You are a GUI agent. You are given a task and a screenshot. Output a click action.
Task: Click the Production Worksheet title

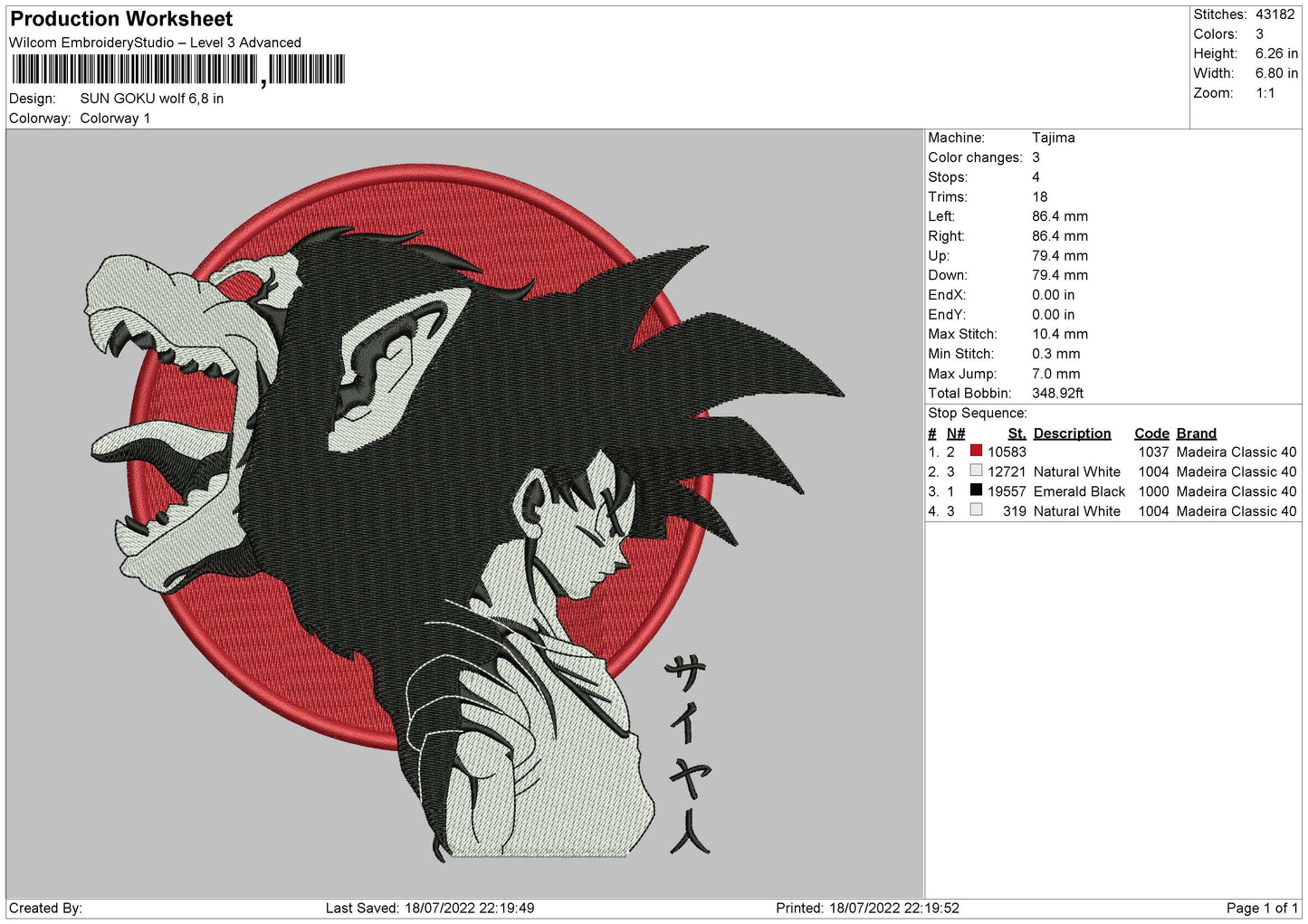click(121, 19)
